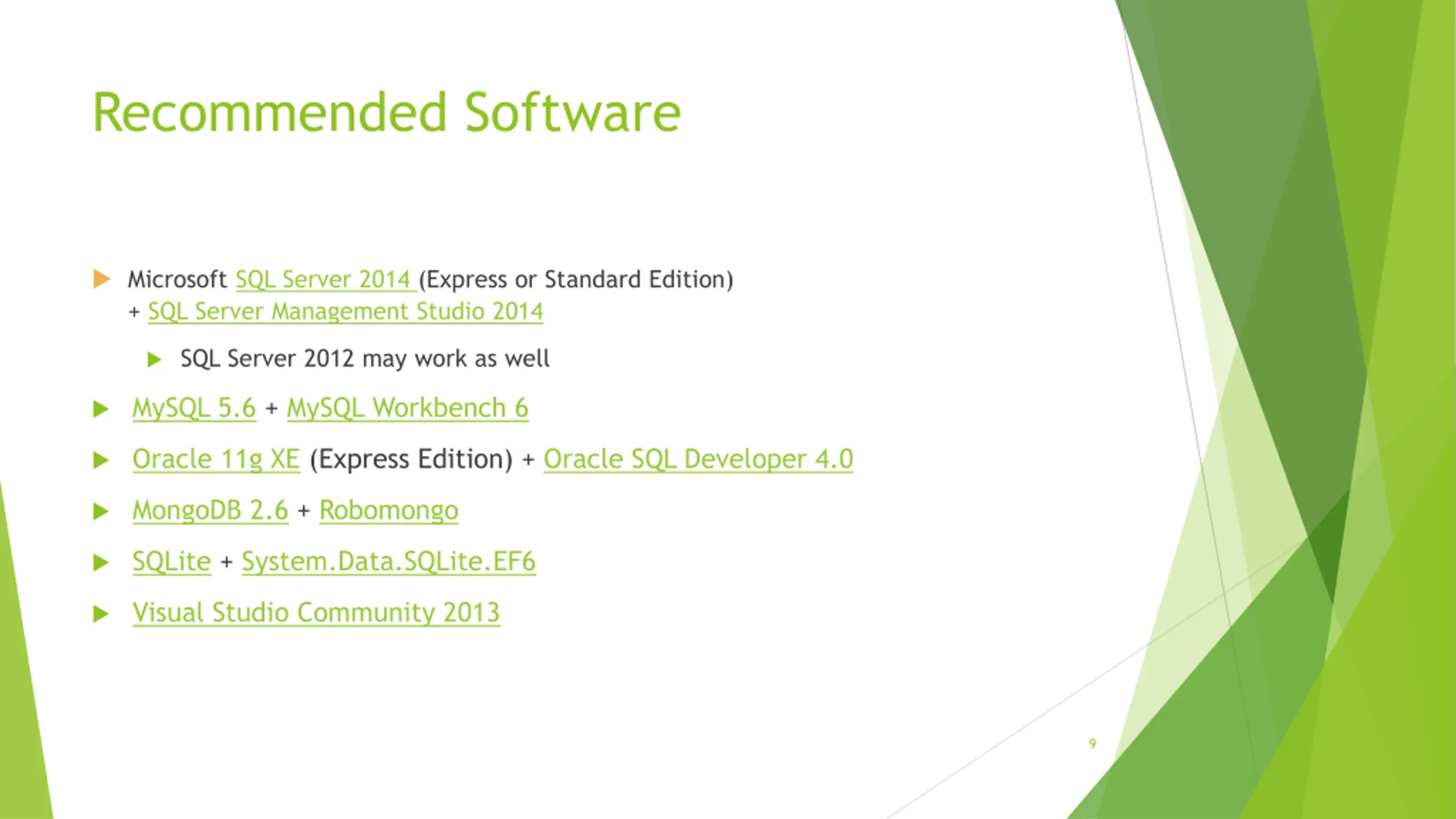The width and height of the screenshot is (1456, 819).
Task: Click the slide number 9
Action: (x=1092, y=743)
